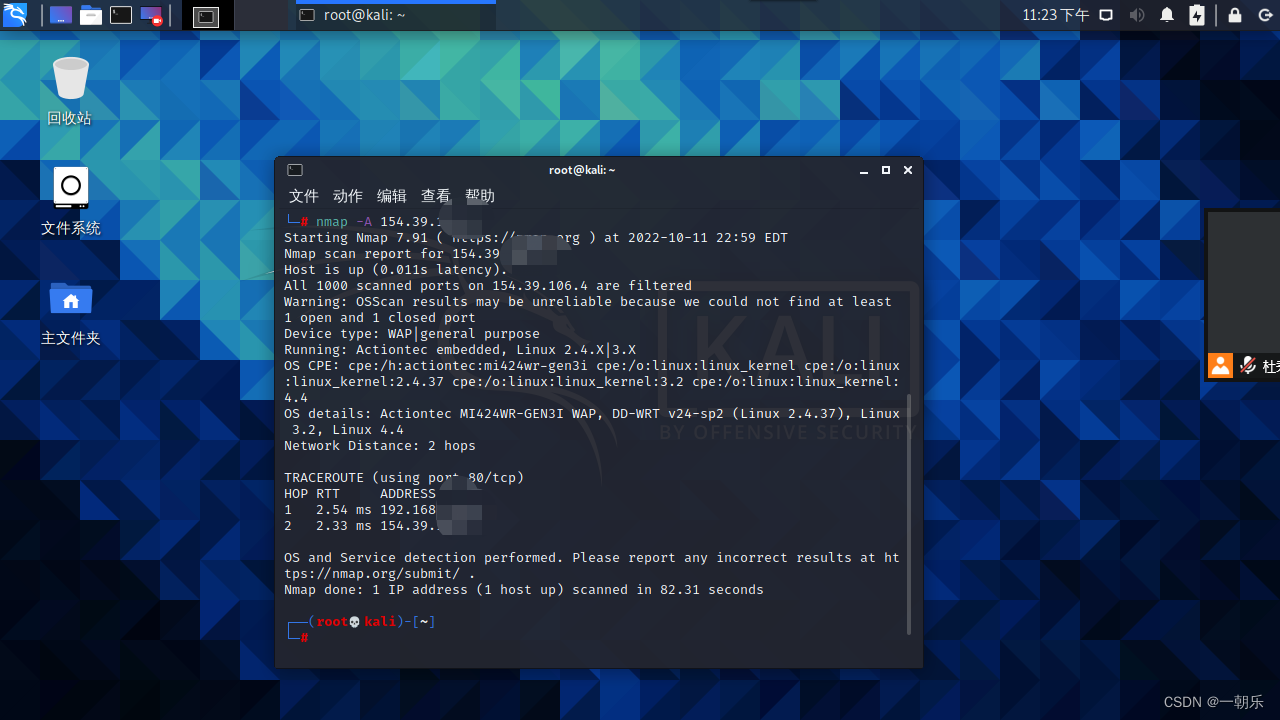Click the show desktop panel icon
The image size is (1280, 720).
[x=61, y=15]
